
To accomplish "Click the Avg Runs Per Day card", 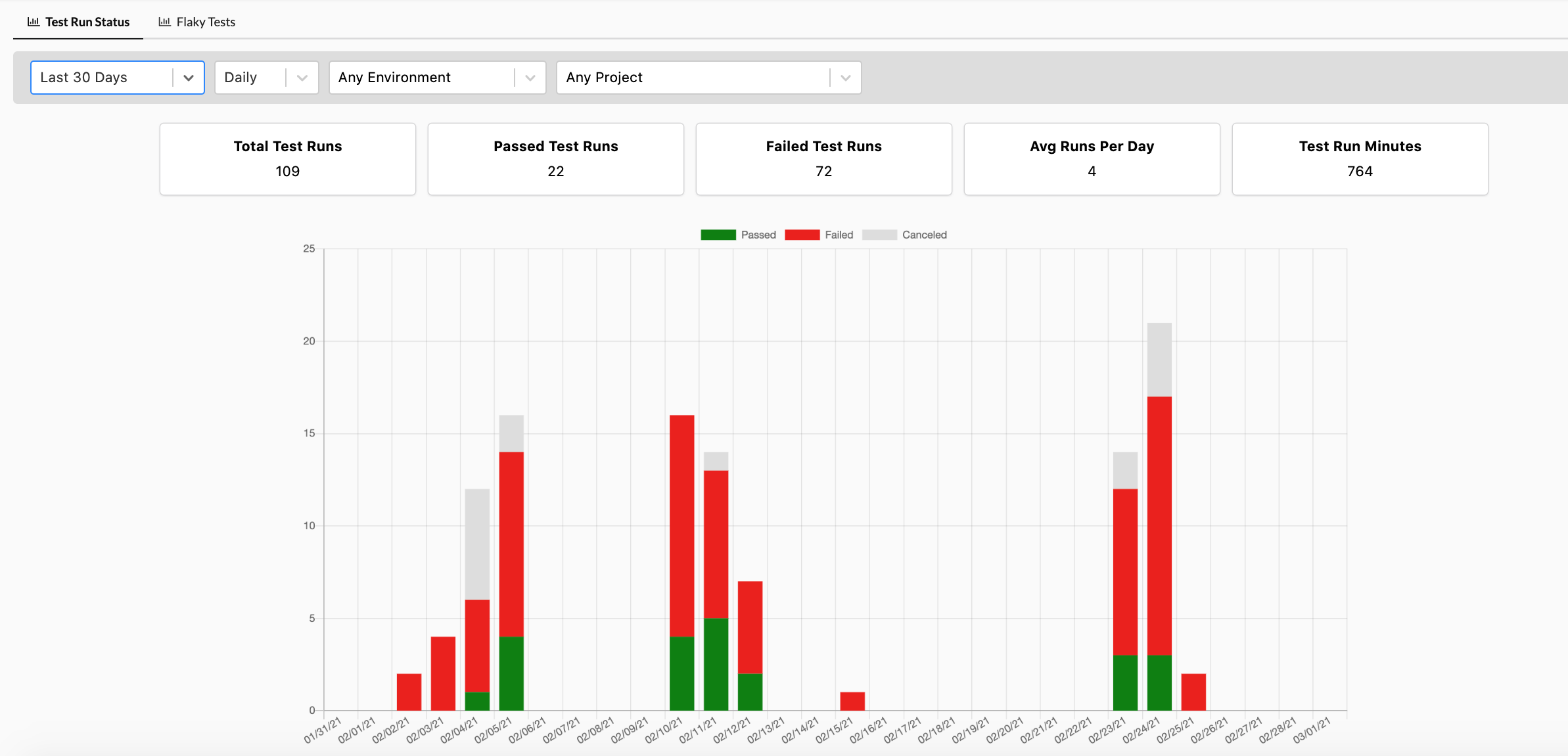I will point(1092,159).
